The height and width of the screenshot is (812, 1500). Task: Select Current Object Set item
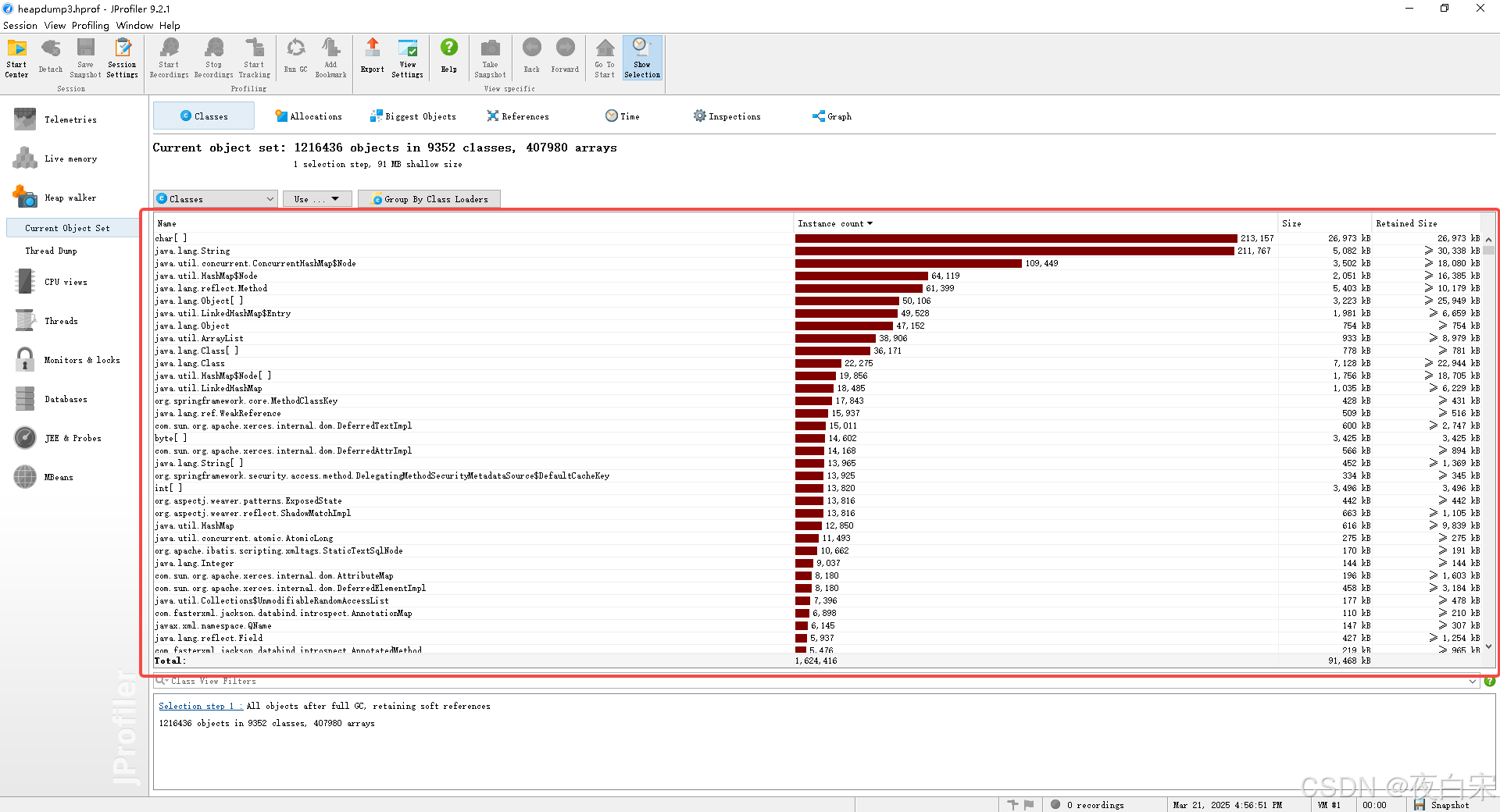click(x=72, y=228)
